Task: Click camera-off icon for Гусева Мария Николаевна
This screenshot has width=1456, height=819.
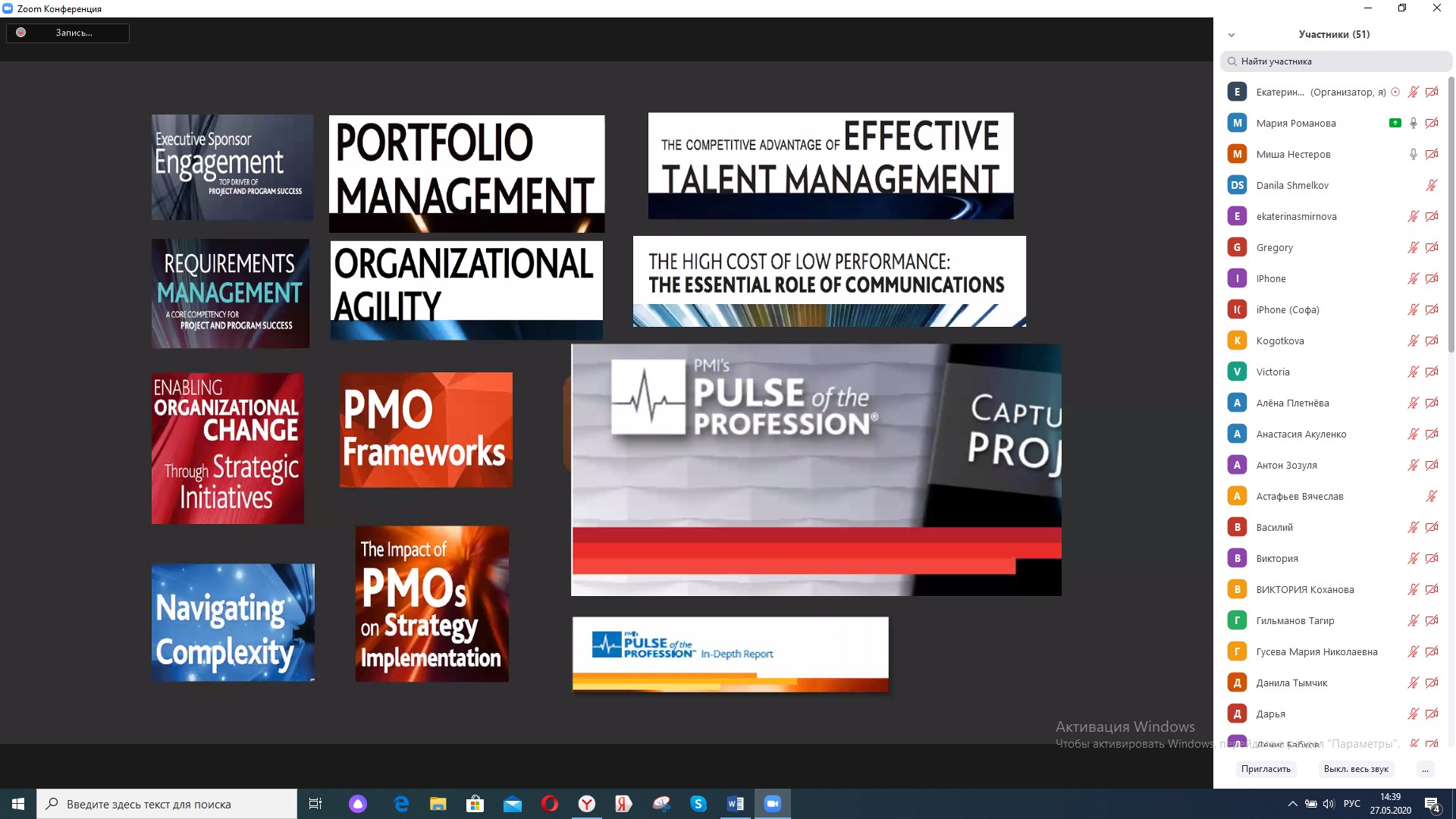Action: pyautogui.click(x=1432, y=651)
